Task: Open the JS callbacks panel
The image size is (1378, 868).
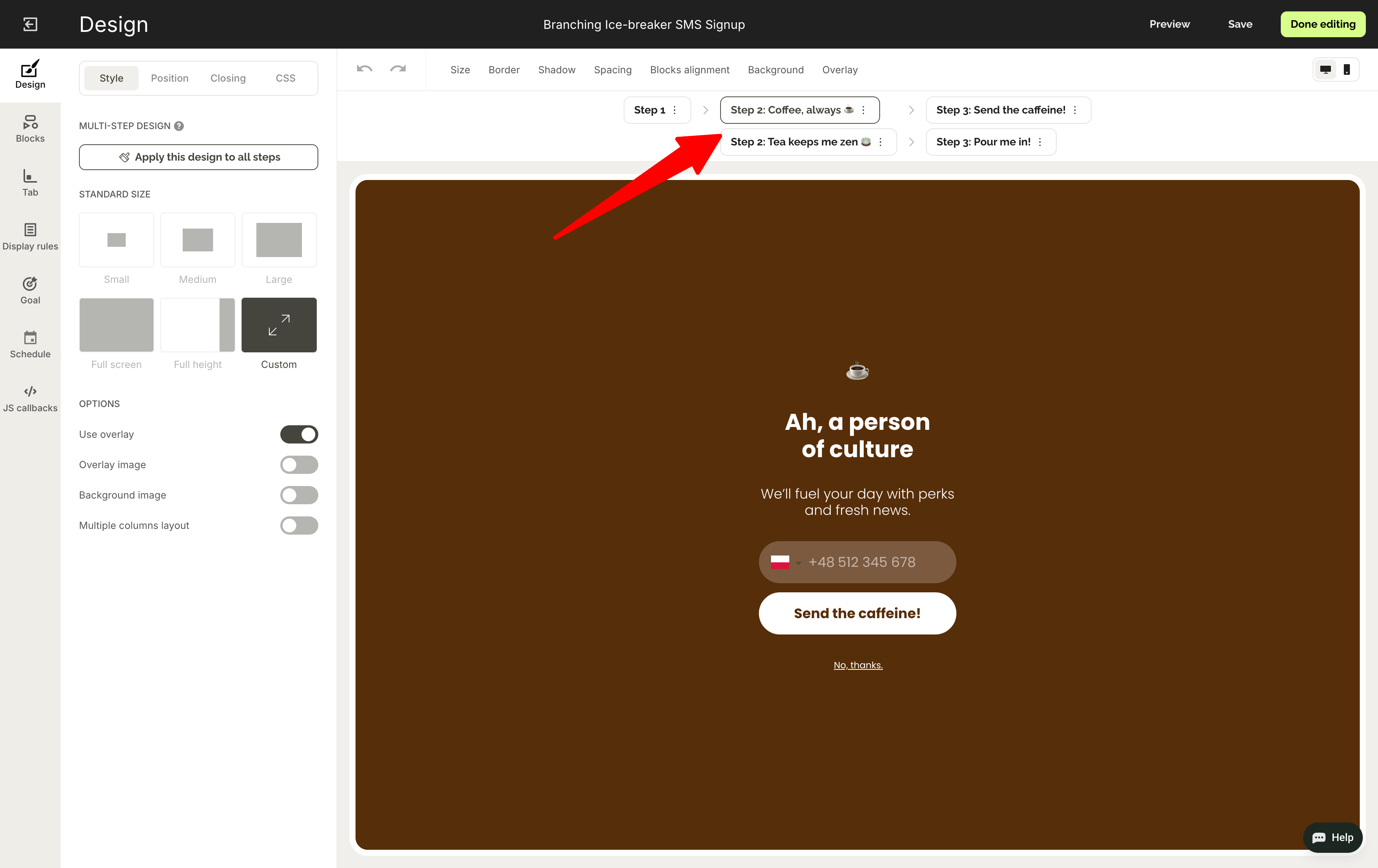Action: (30, 397)
